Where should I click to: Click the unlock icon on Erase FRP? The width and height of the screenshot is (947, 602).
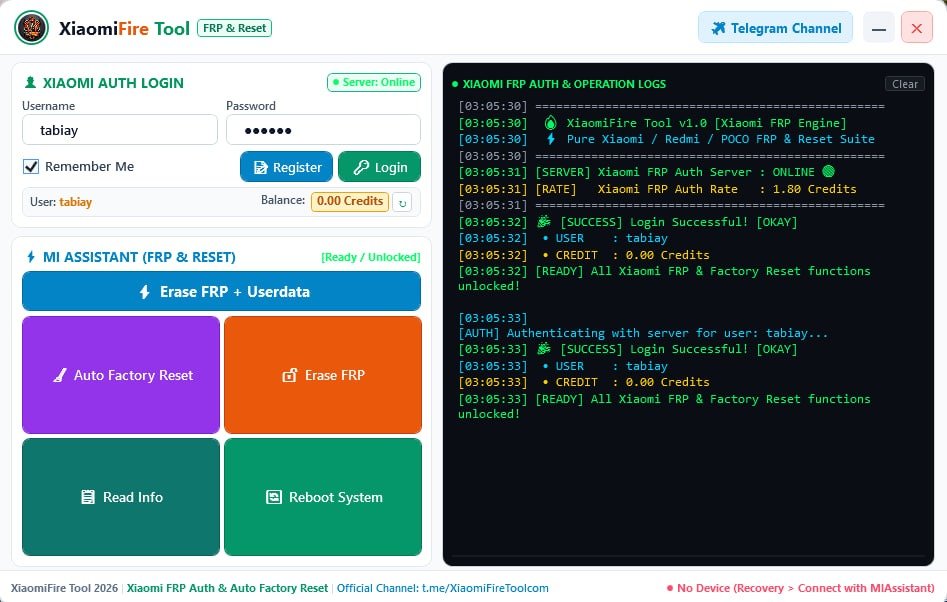(290, 376)
